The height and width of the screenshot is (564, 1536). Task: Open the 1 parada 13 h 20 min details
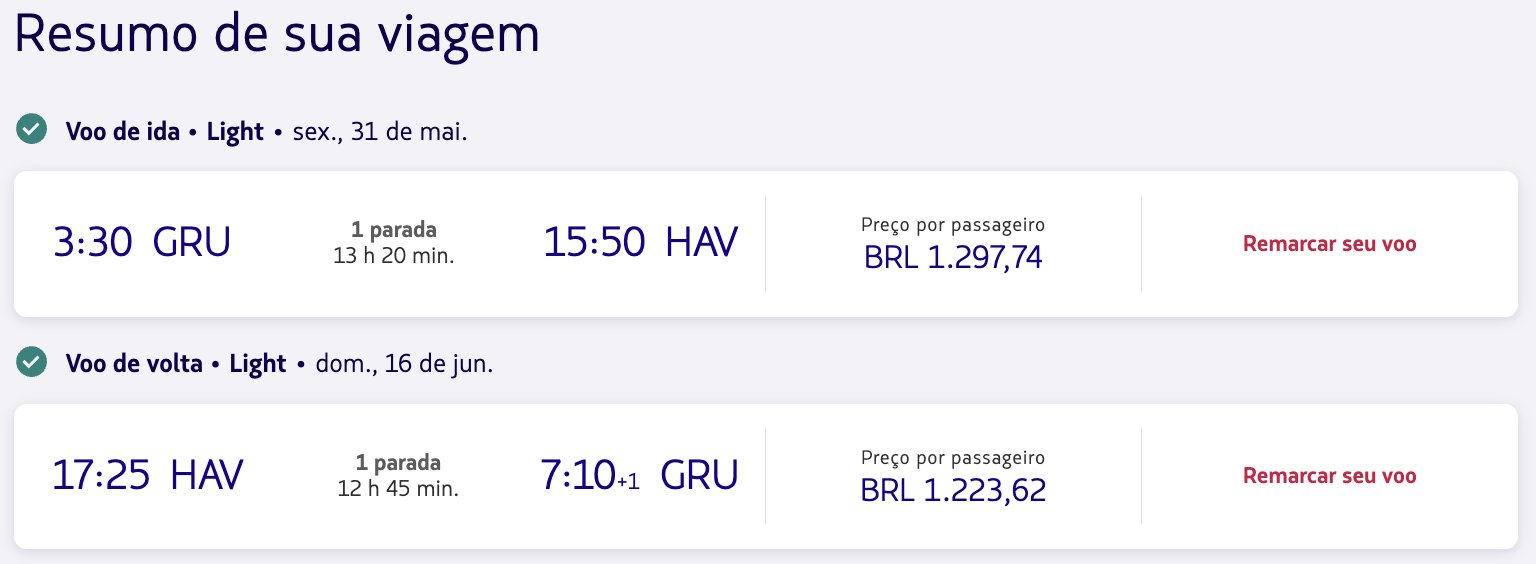(394, 243)
